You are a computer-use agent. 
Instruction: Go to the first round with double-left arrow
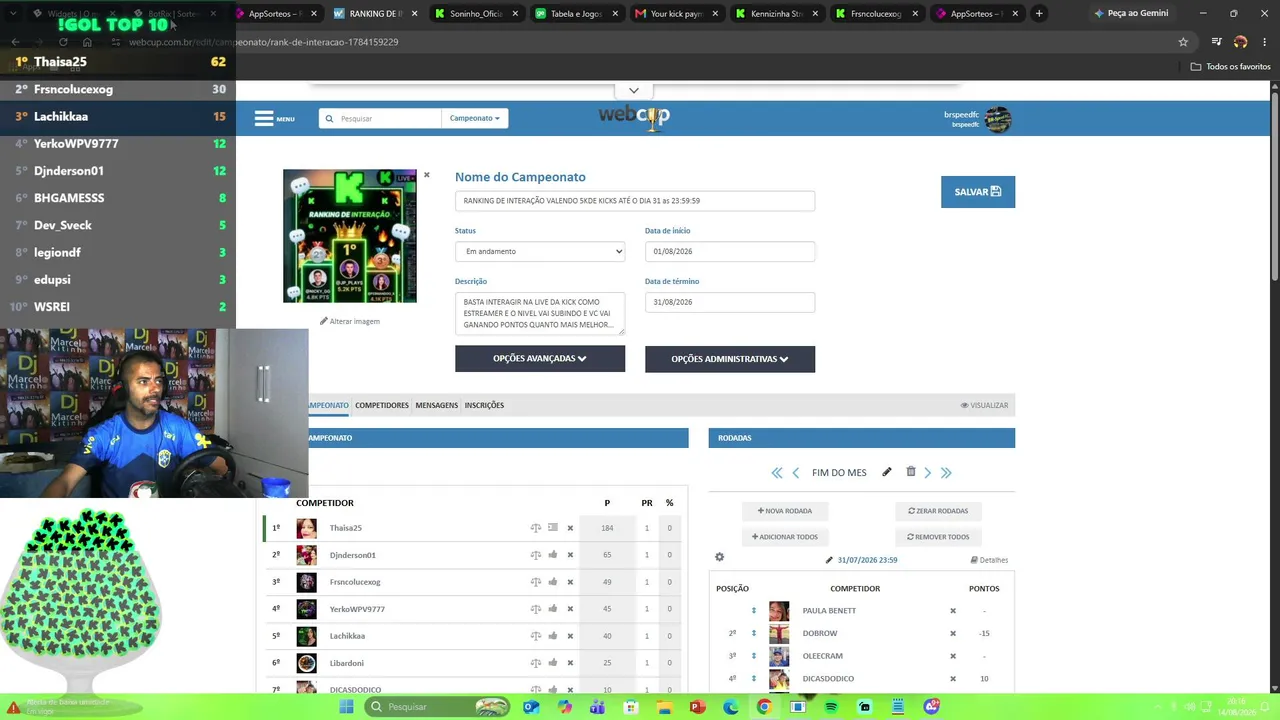click(x=776, y=473)
